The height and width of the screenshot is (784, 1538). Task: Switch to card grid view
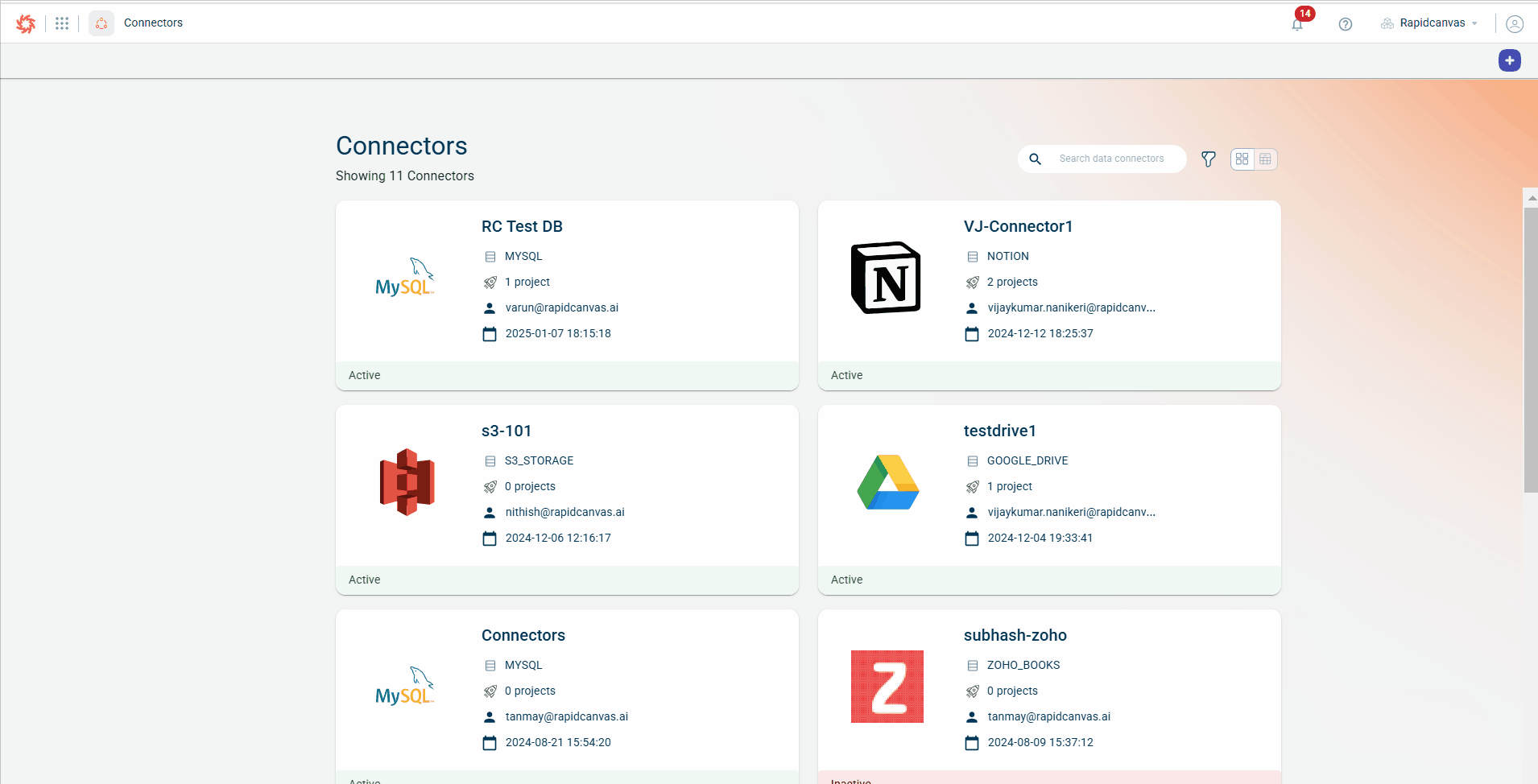click(1242, 159)
